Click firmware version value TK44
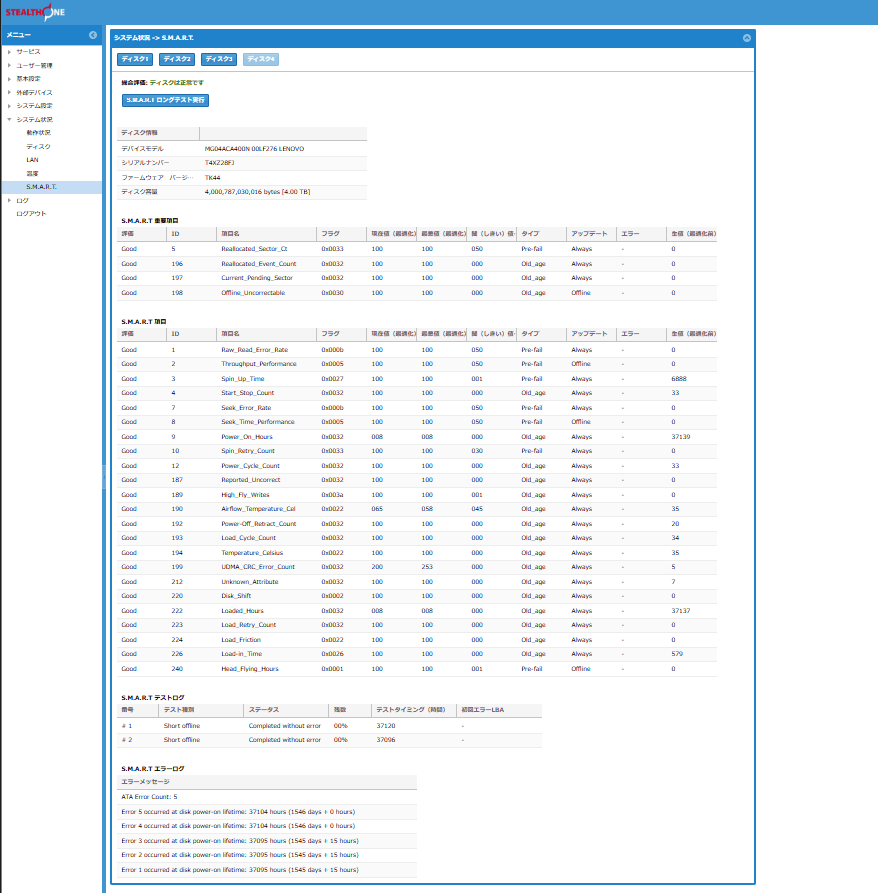878x893 pixels. pos(212,178)
